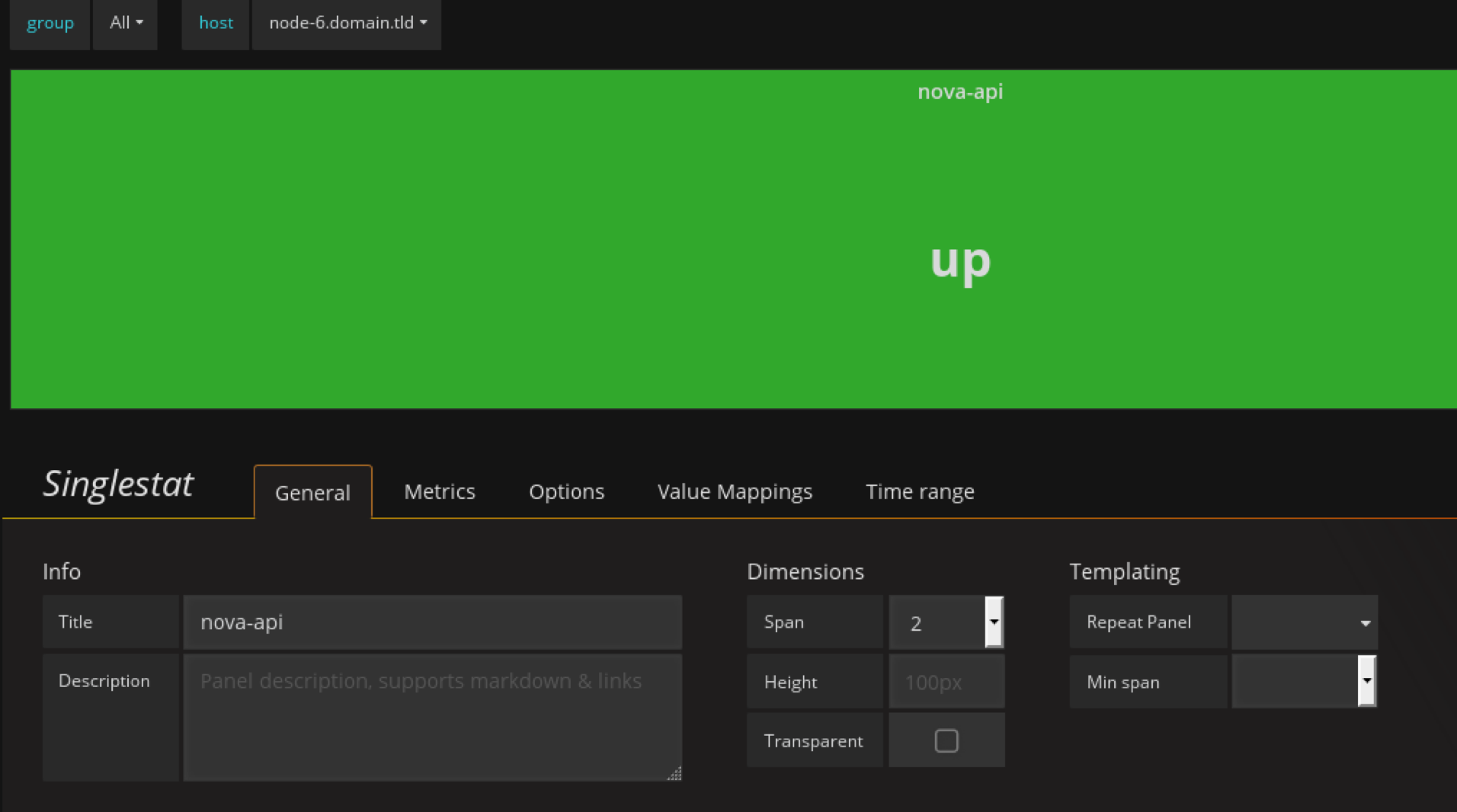
Task: Switch to the Metrics tab
Action: [440, 492]
